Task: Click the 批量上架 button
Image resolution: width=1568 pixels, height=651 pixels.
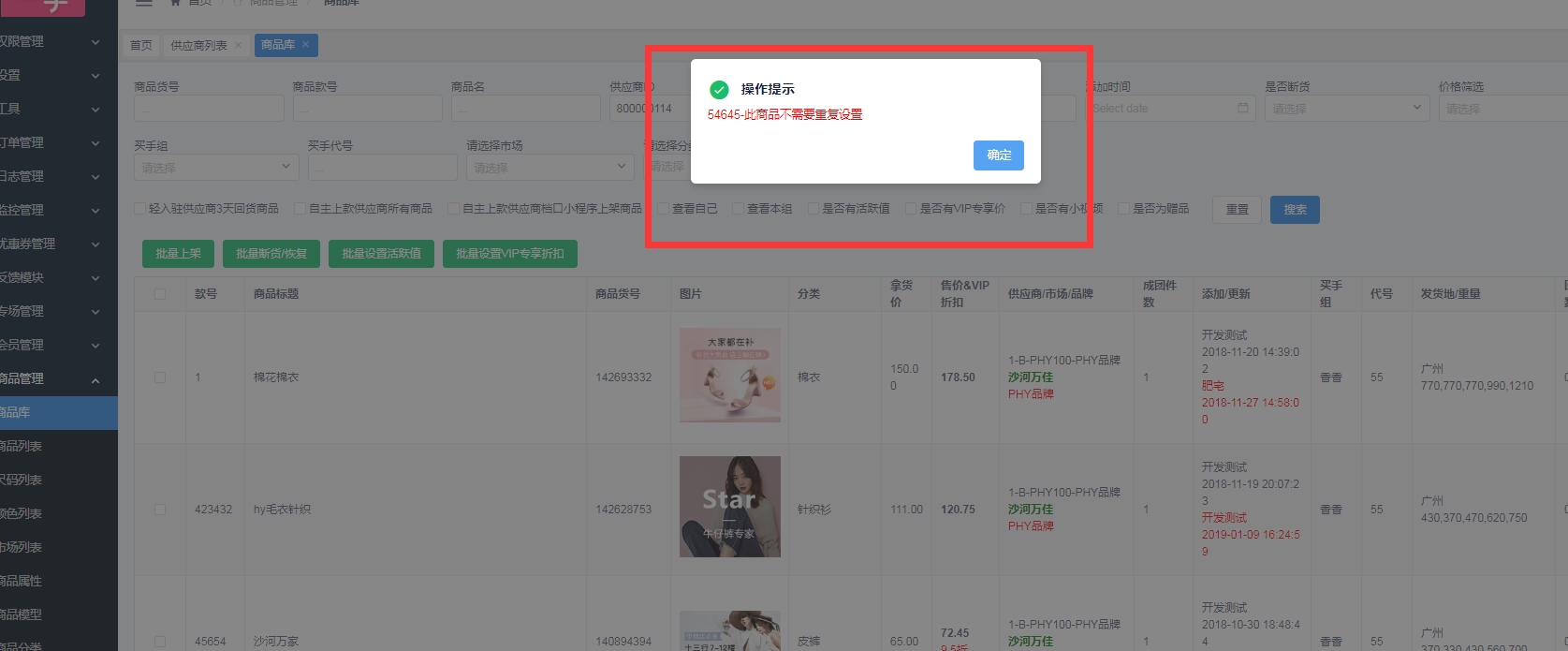Action: point(178,254)
